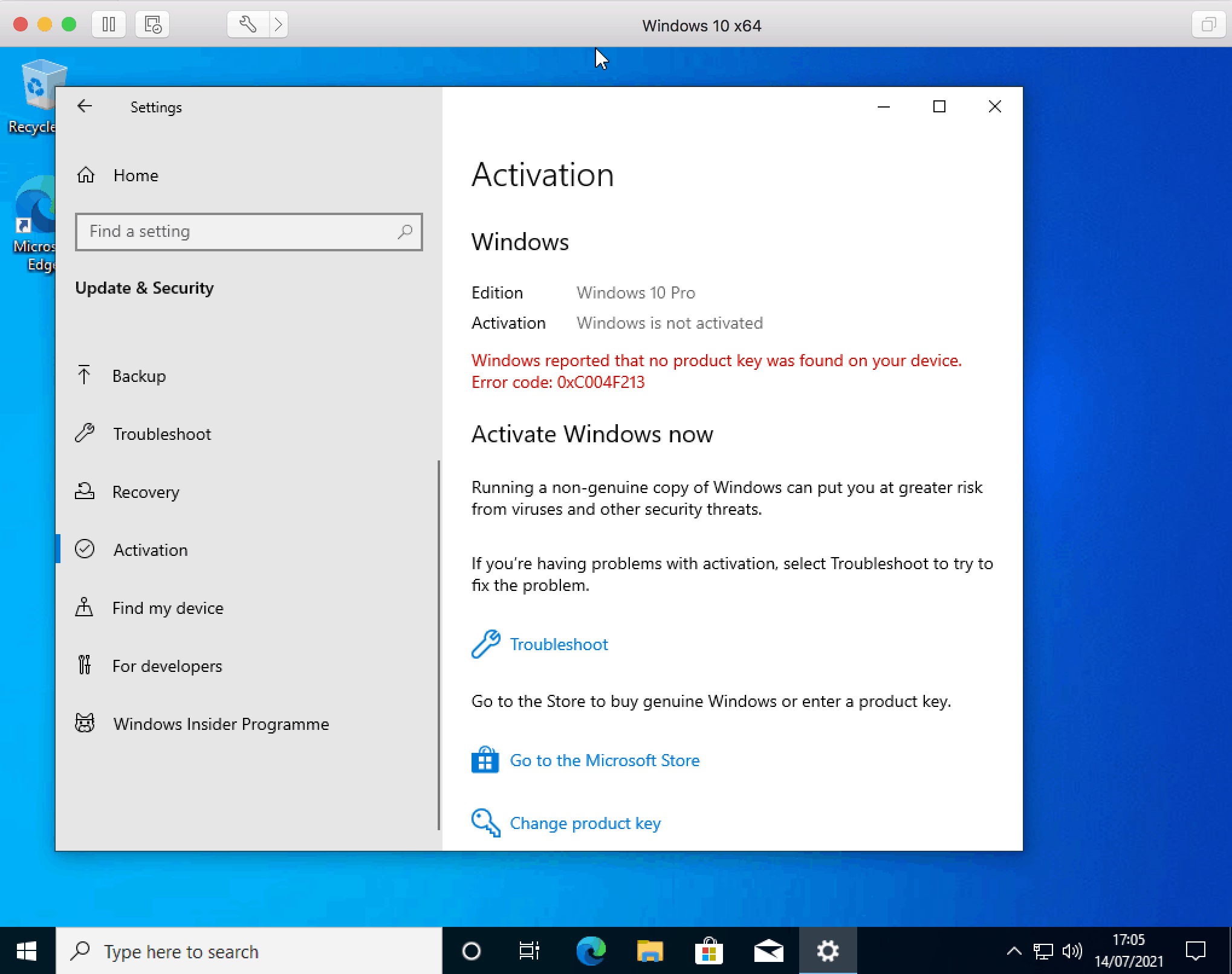
Task: Click the volume speaker icon in tray
Action: pos(1072,952)
